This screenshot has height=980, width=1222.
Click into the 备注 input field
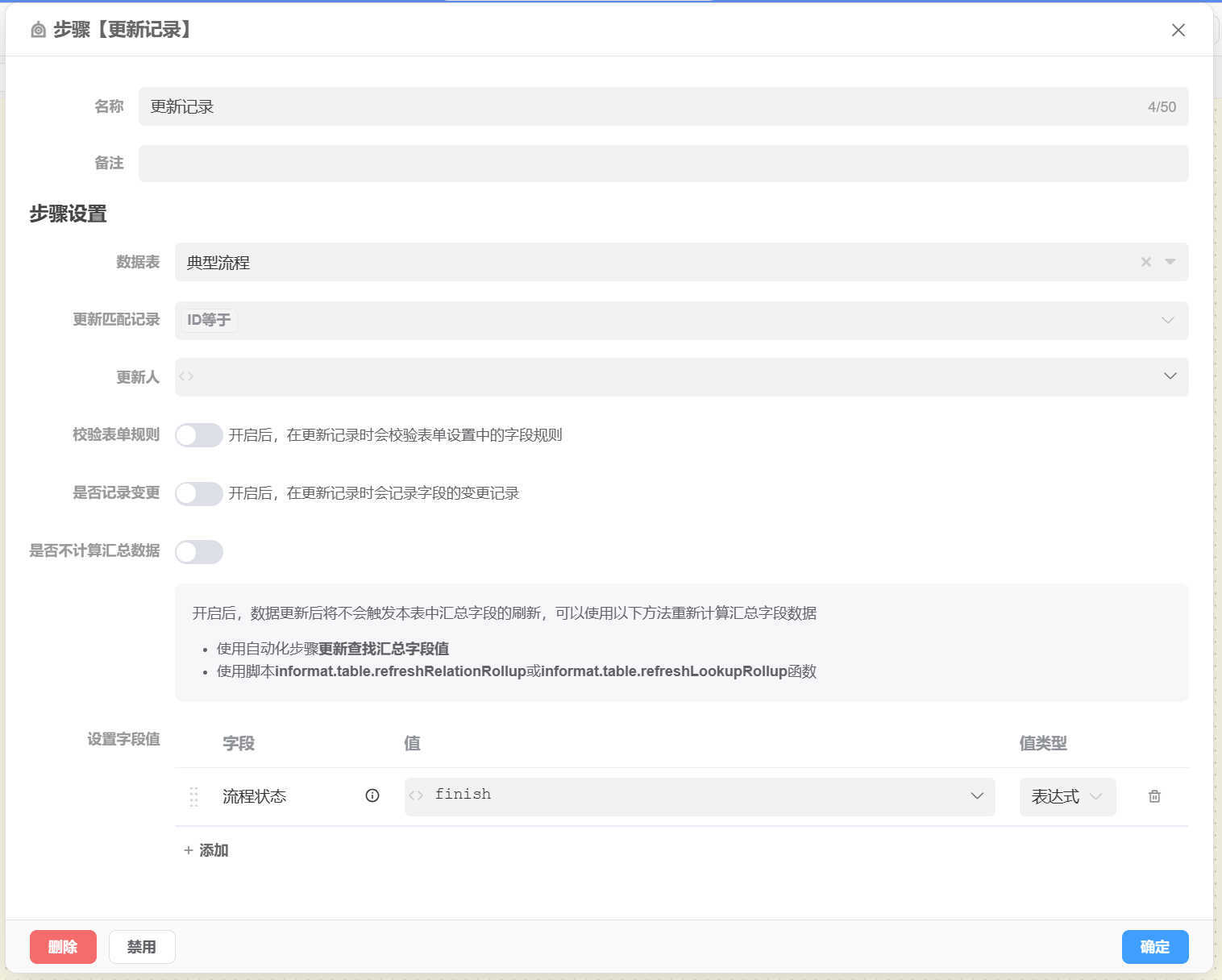[x=663, y=164]
